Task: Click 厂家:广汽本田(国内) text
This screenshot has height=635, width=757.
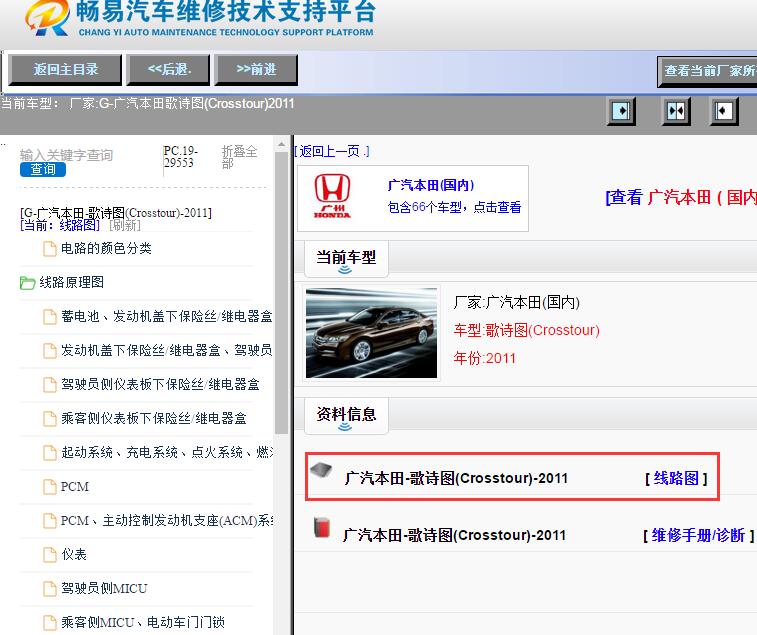Action: click(x=516, y=302)
